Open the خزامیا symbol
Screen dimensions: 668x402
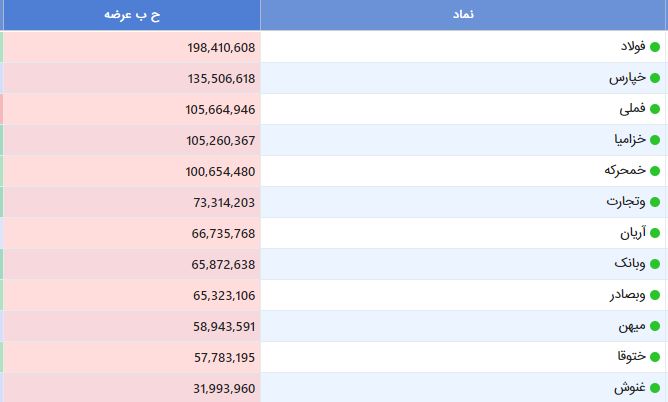click(630, 139)
